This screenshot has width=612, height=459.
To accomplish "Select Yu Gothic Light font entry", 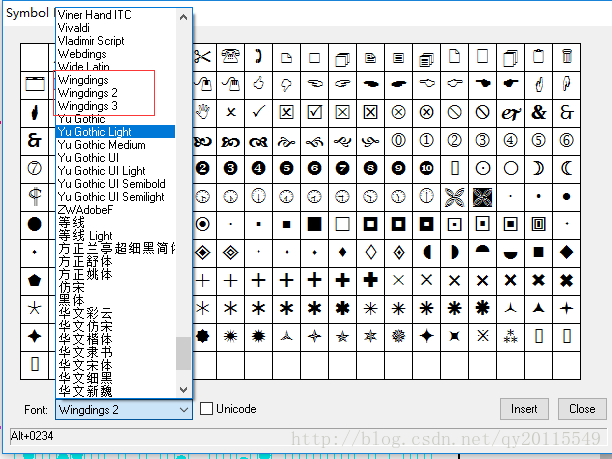I will (116, 132).
